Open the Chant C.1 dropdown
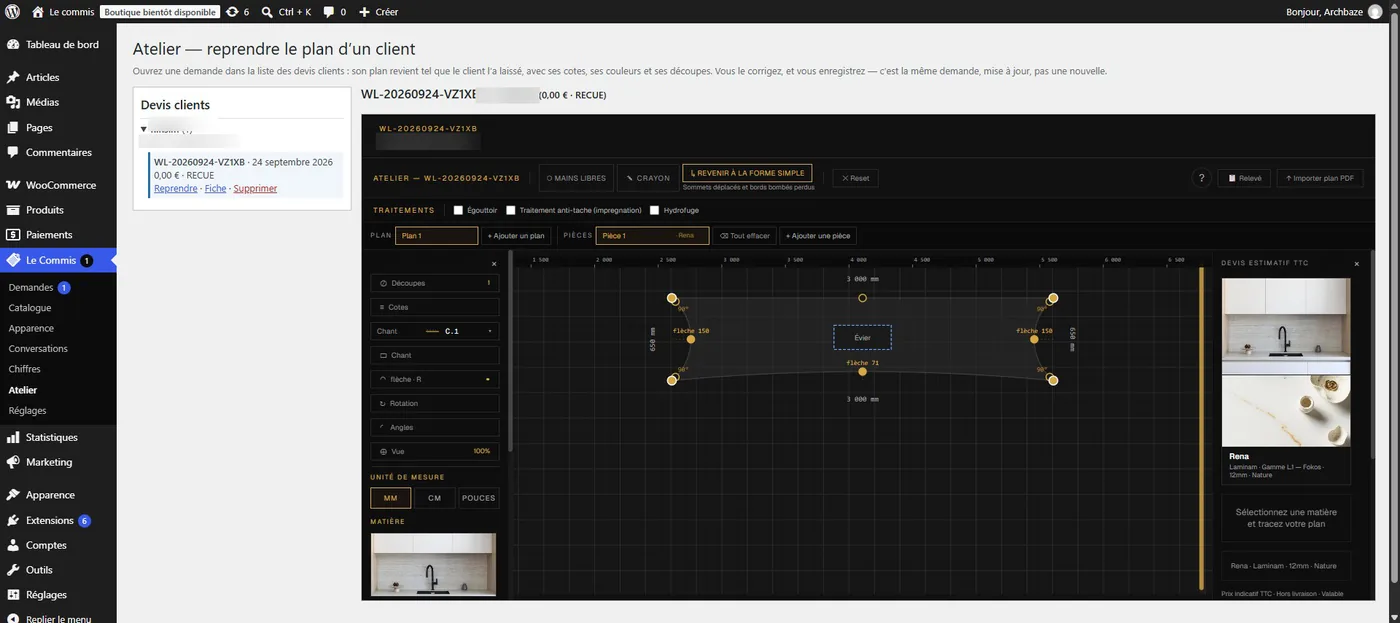The height and width of the screenshot is (623, 1400). pyautogui.click(x=434, y=331)
